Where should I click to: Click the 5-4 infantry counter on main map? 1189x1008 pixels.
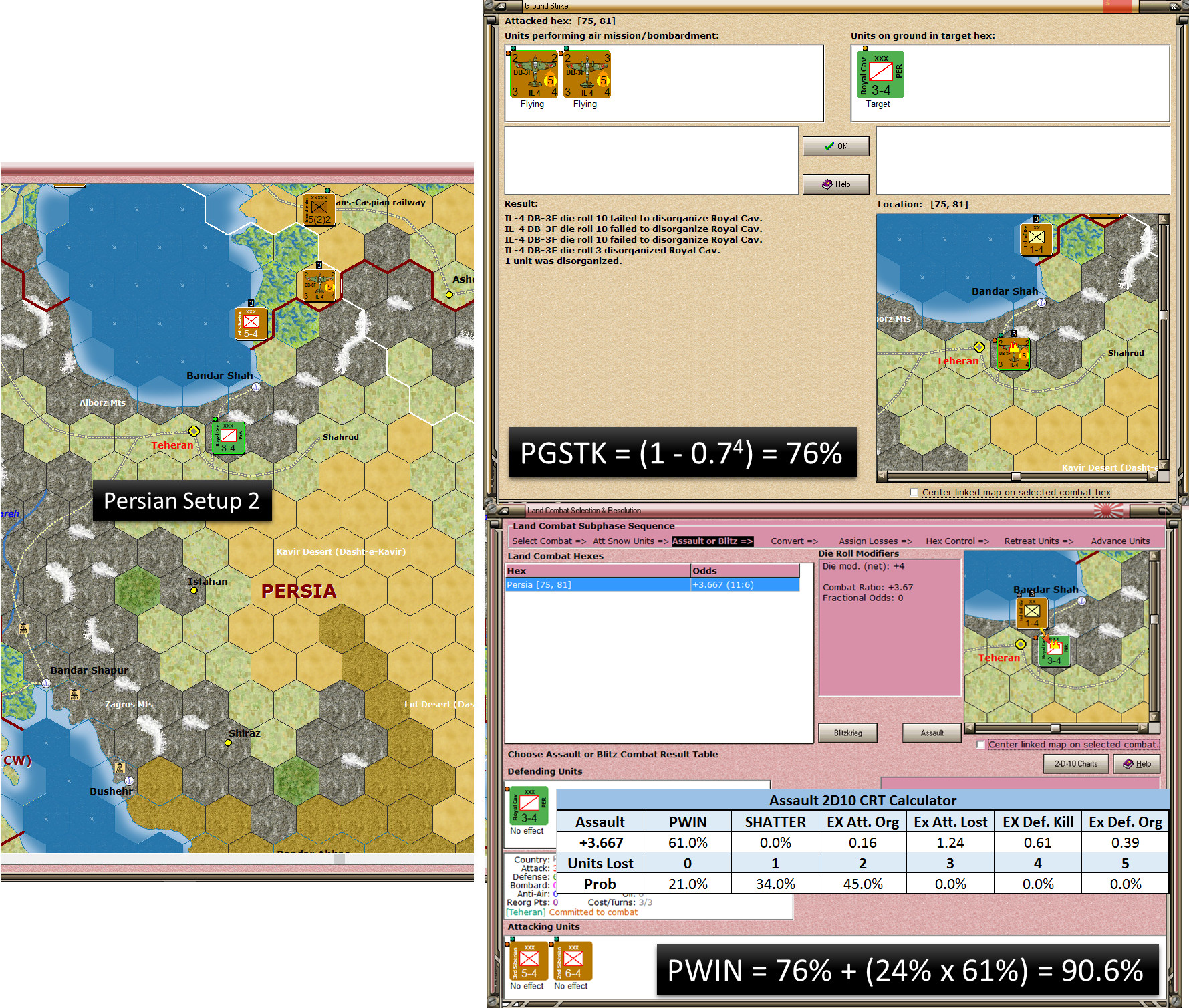click(251, 324)
